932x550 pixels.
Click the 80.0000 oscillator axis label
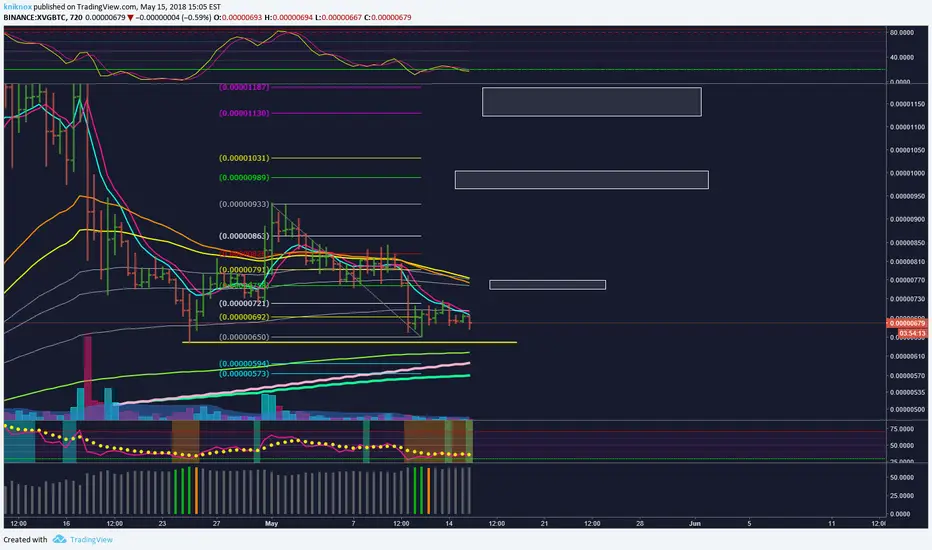coord(902,33)
